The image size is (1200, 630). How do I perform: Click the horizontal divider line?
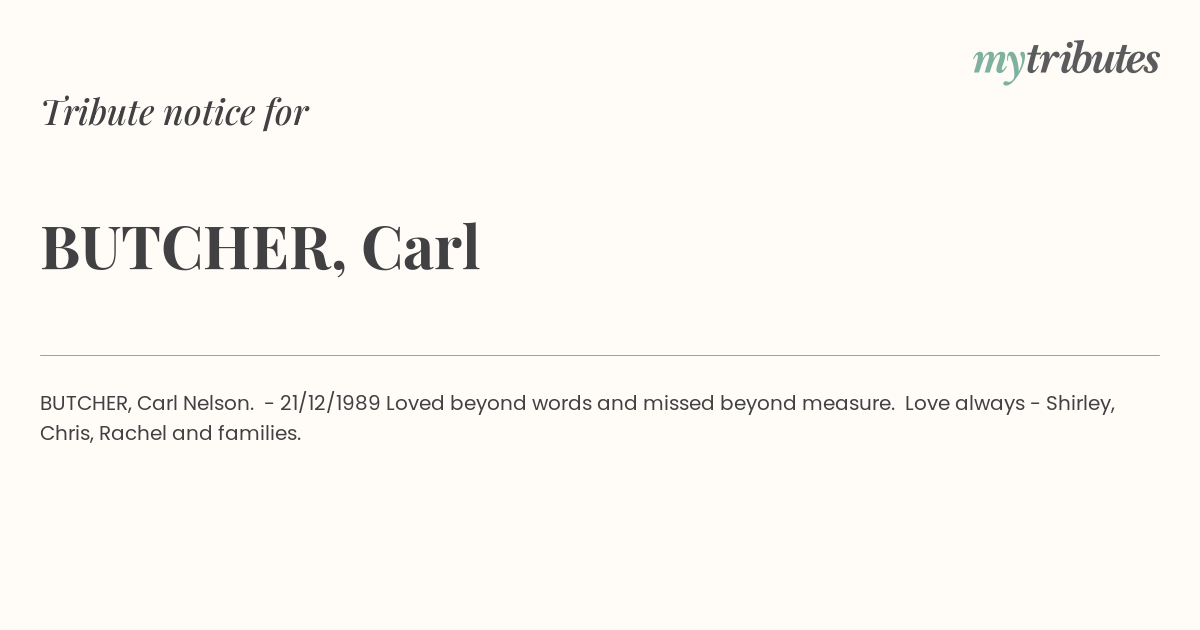pos(600,355)
